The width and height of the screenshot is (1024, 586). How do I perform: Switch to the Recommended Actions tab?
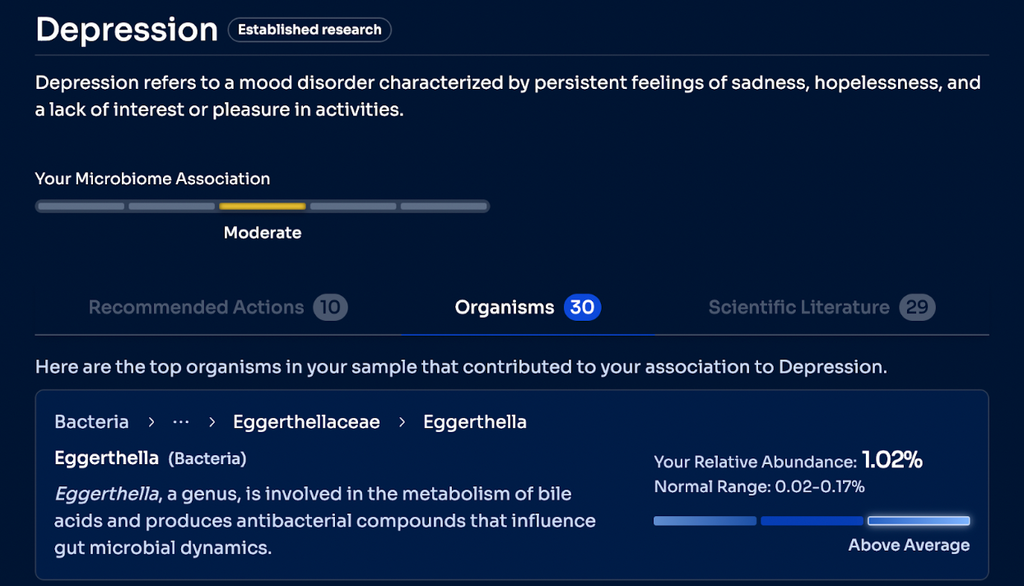point(196,307)
